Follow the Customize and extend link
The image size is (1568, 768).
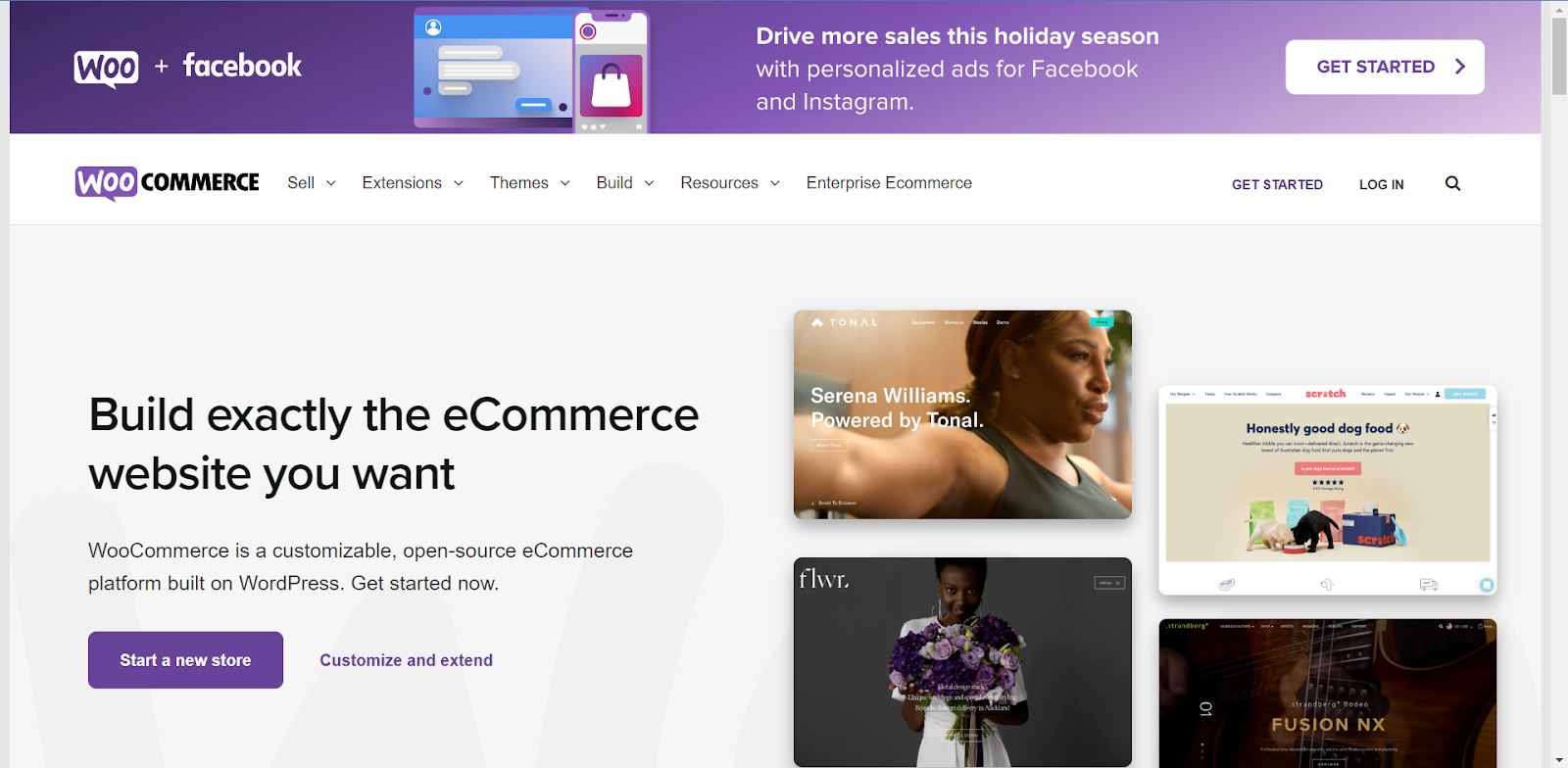coord(406,660)
